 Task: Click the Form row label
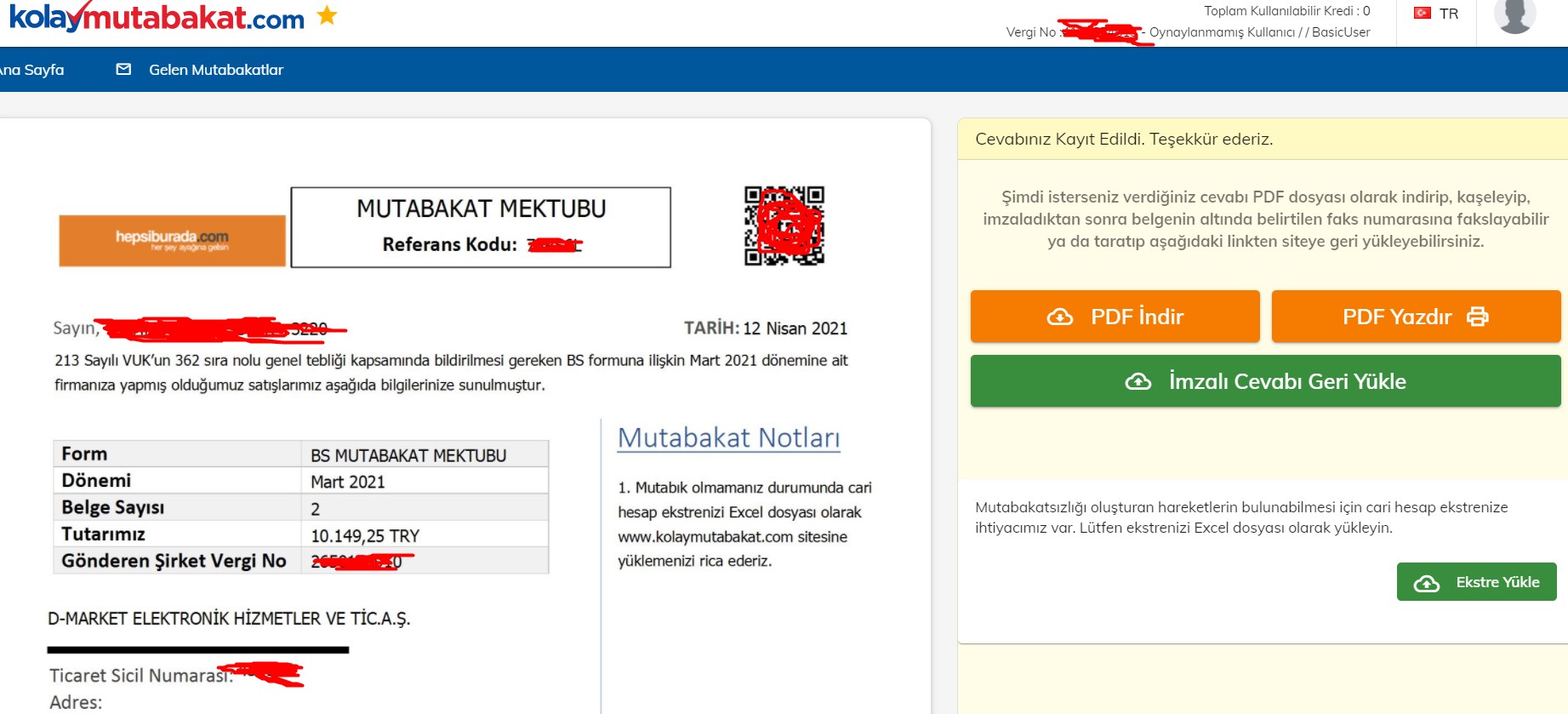84,454
